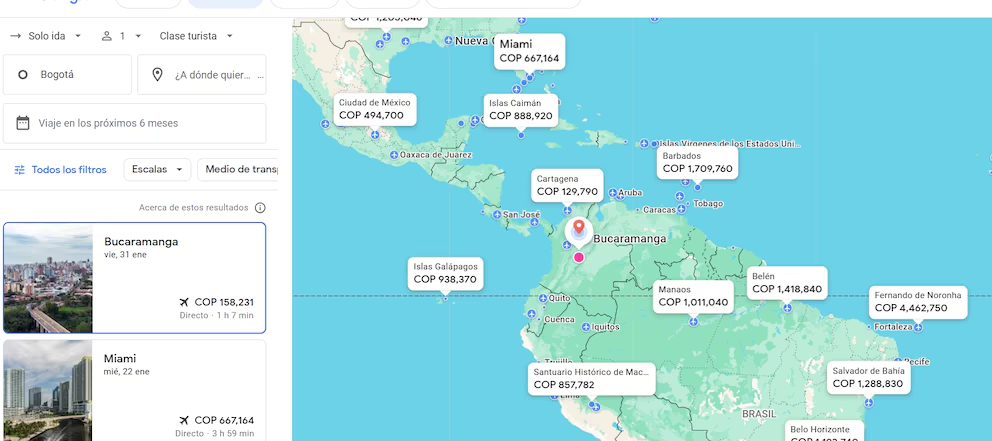This screenshot has width=992, height=441.
Task: Click the Bucaramanga label on the map
Action: pyautogui.click(x=629, y=239)
